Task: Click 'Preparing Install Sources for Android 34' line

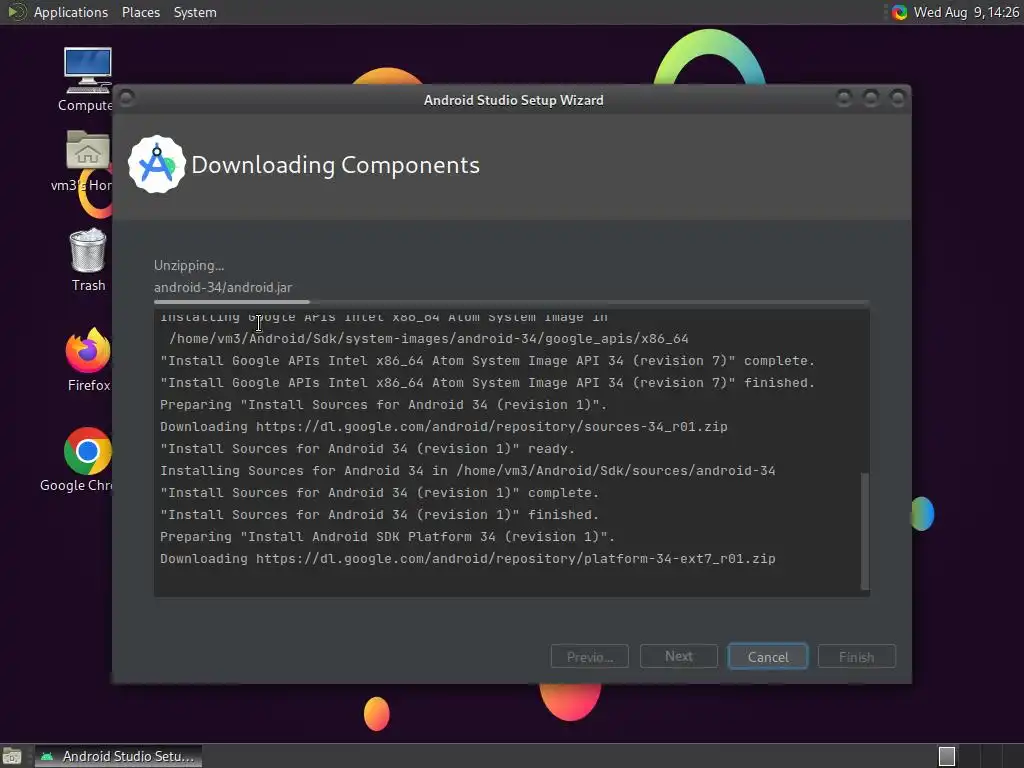Action: tap(383, 405)
